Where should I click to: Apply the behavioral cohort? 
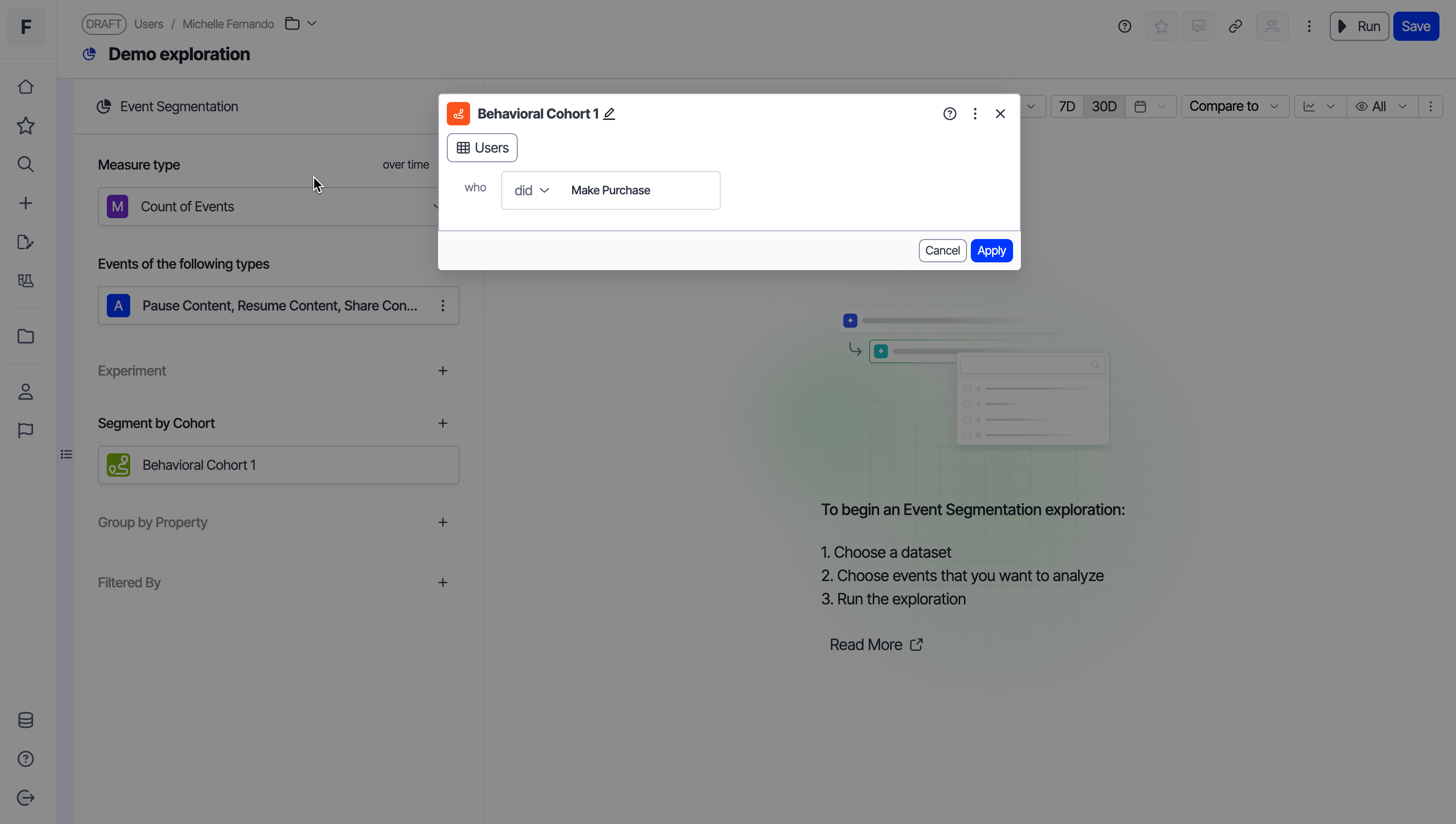coord(991,251)
